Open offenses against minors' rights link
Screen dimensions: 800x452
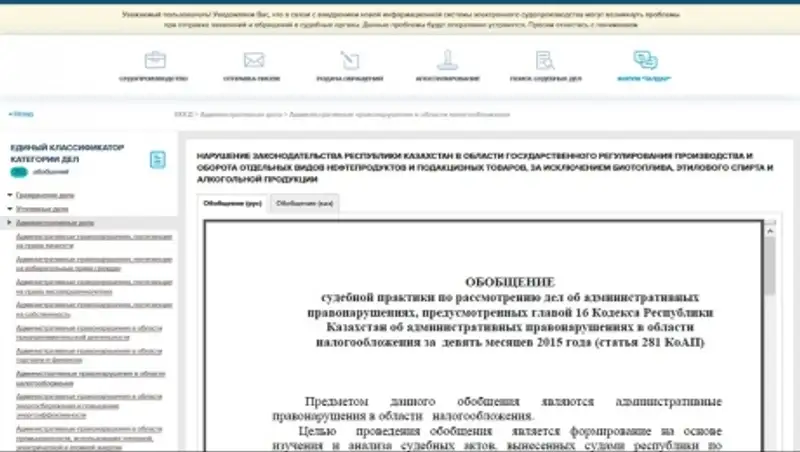[94, 287]
